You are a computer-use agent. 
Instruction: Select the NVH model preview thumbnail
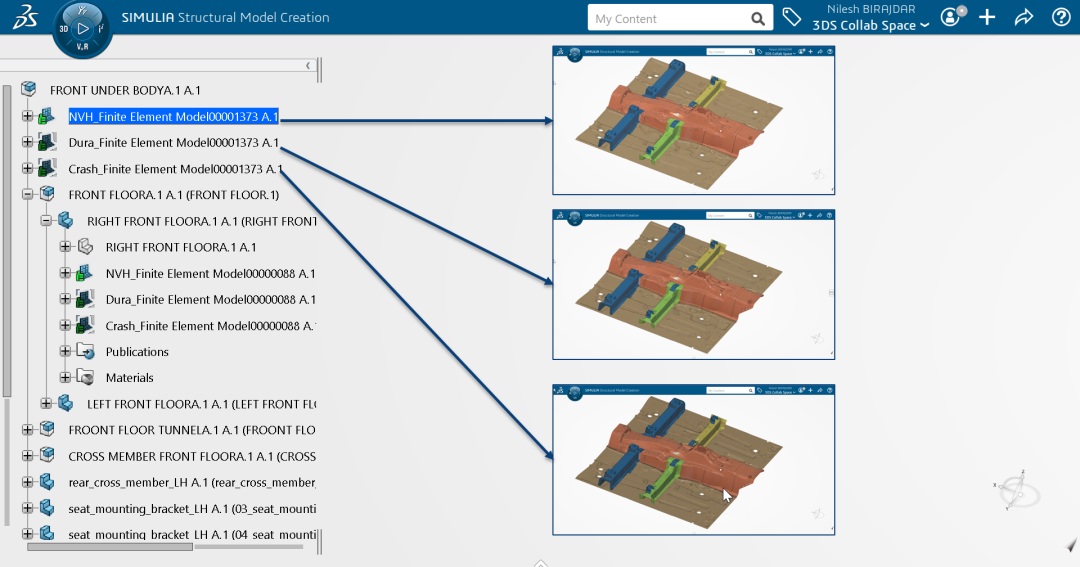(694, 121)
